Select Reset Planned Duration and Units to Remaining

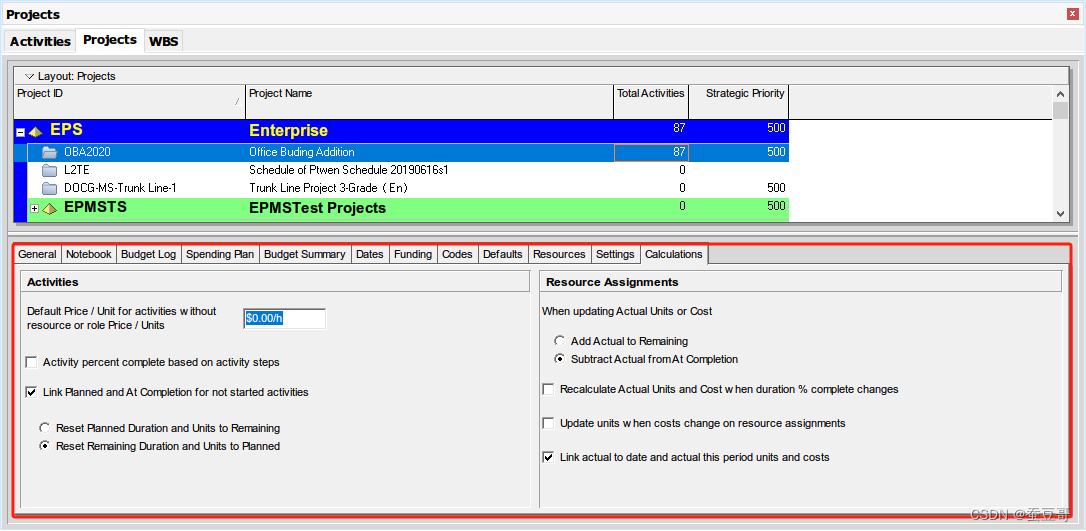(x=44, y=428)
